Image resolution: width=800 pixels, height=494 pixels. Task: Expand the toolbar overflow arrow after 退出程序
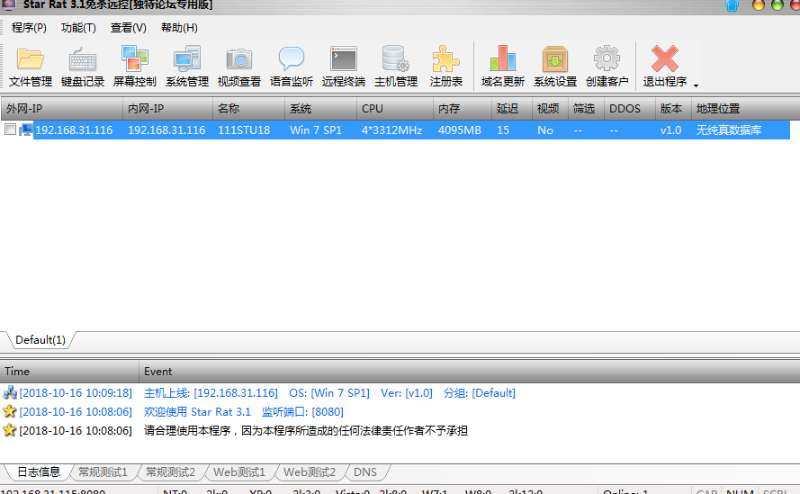click(696, 85)
